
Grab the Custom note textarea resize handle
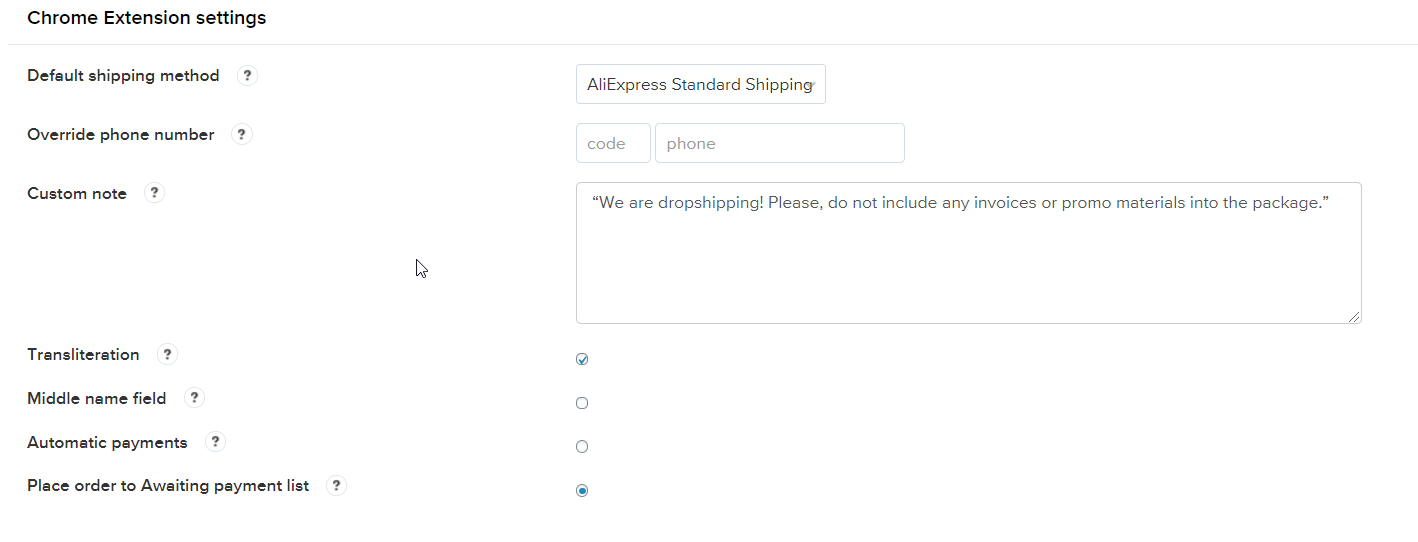(x=1354, y=317)
